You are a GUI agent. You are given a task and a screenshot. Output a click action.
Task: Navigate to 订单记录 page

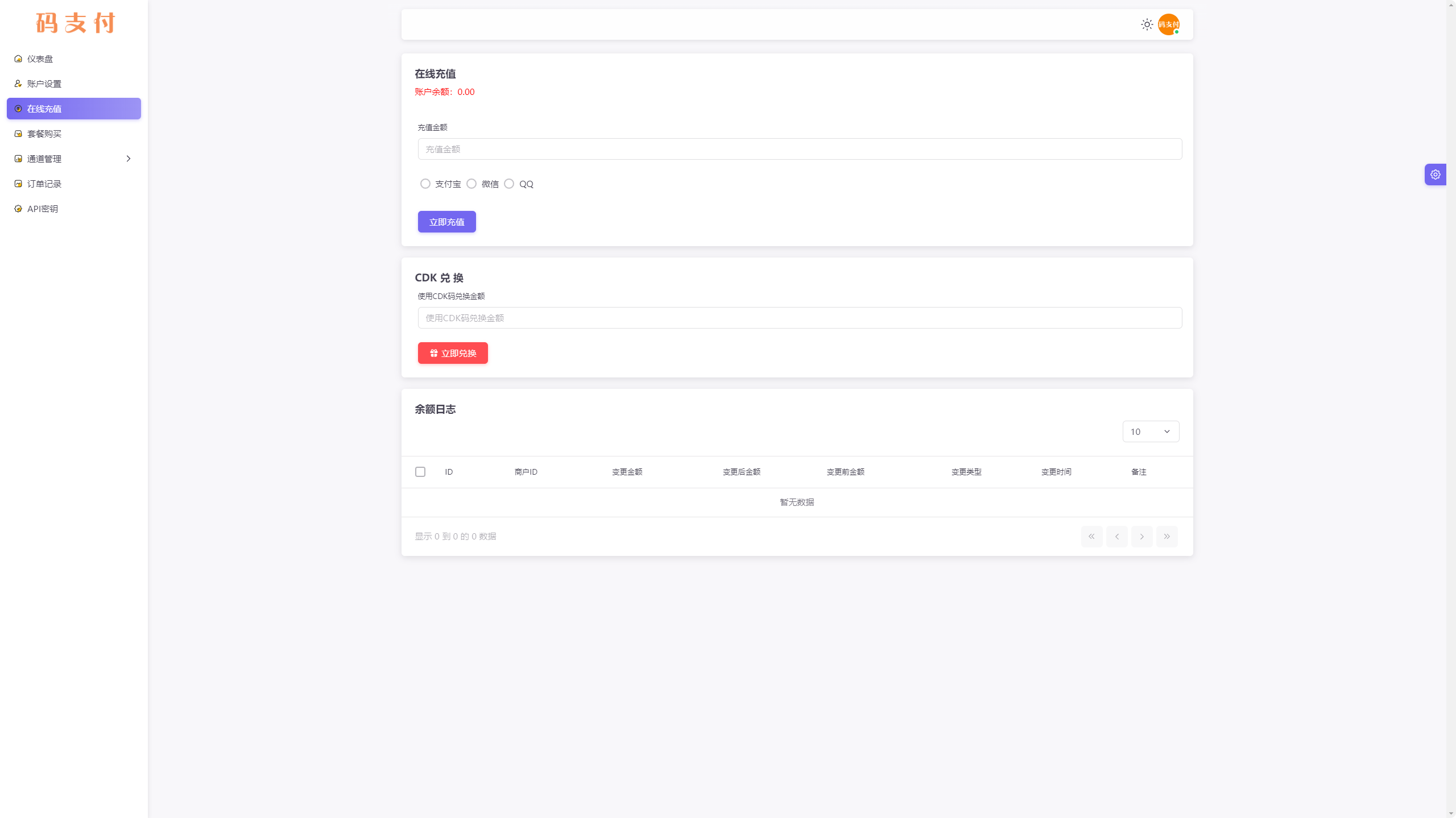(x=44, y=184)
